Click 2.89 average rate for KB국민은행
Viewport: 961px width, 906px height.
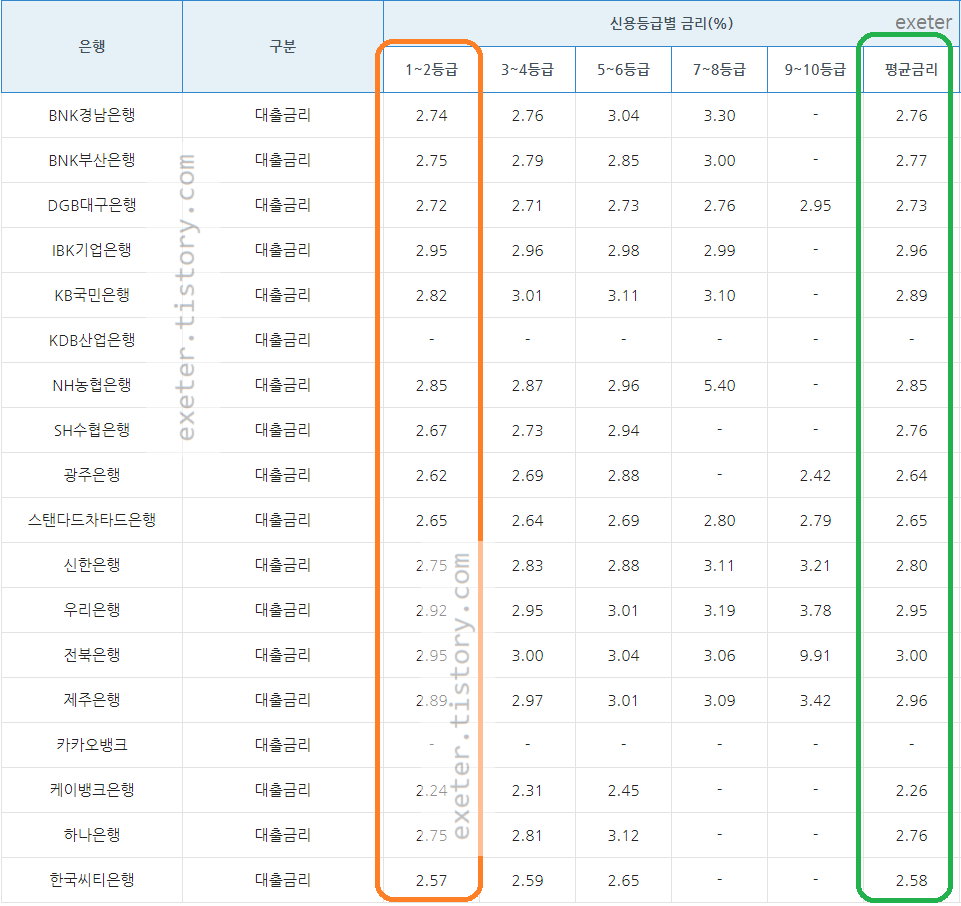[x=911, y=296]
